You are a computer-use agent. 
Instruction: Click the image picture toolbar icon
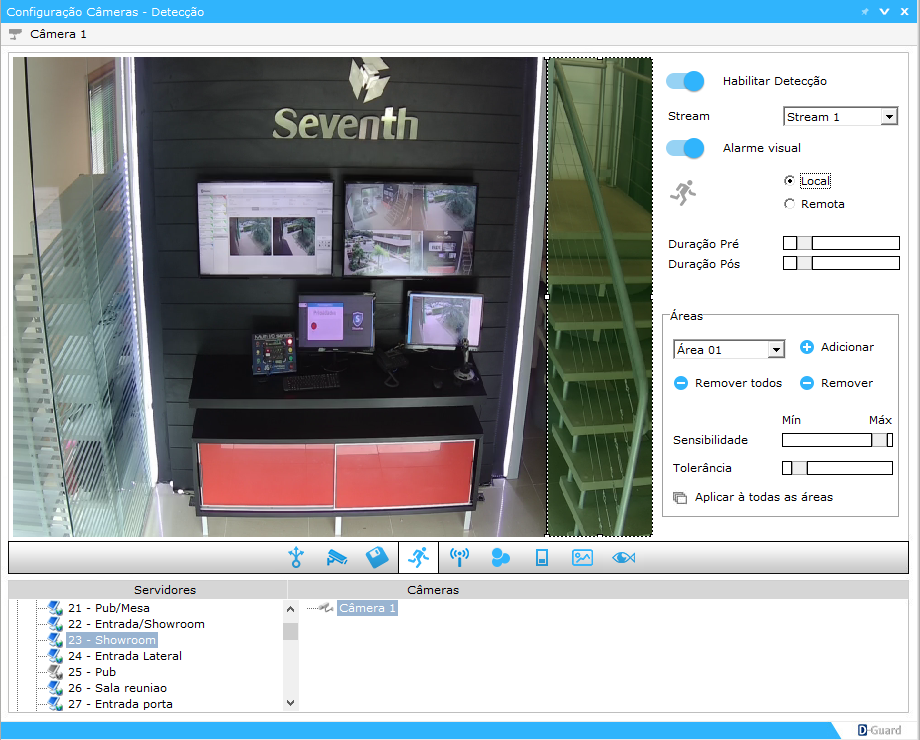(582, 558)
